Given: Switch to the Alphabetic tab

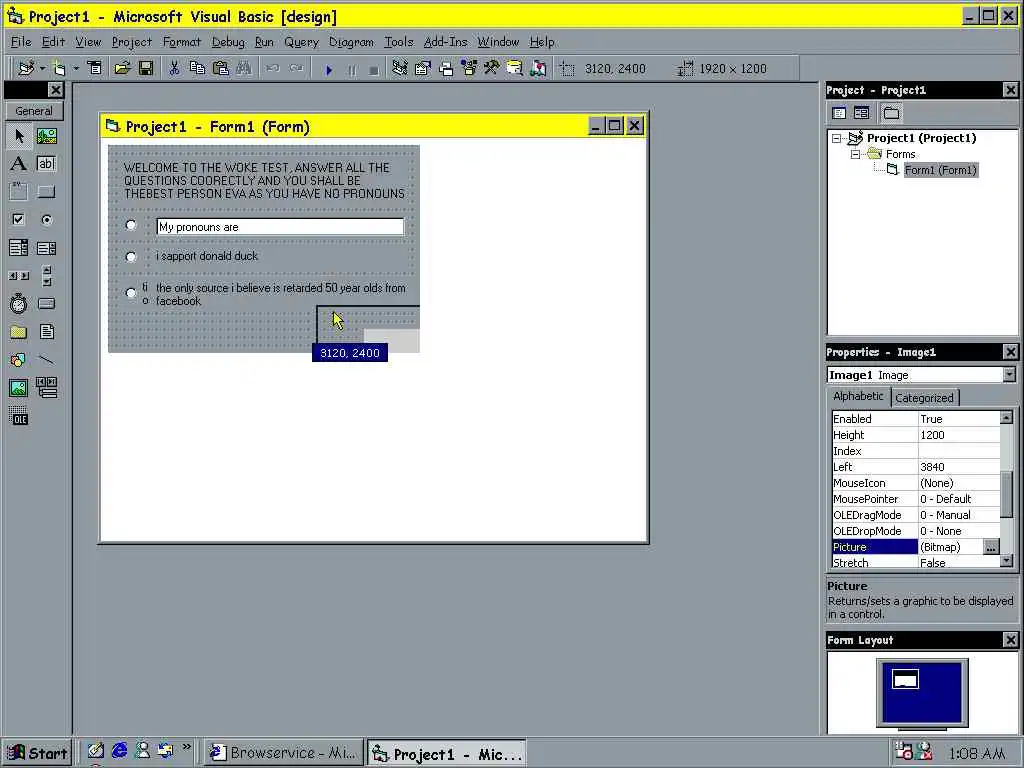Looking at the screenshot, I should point(858,396).
